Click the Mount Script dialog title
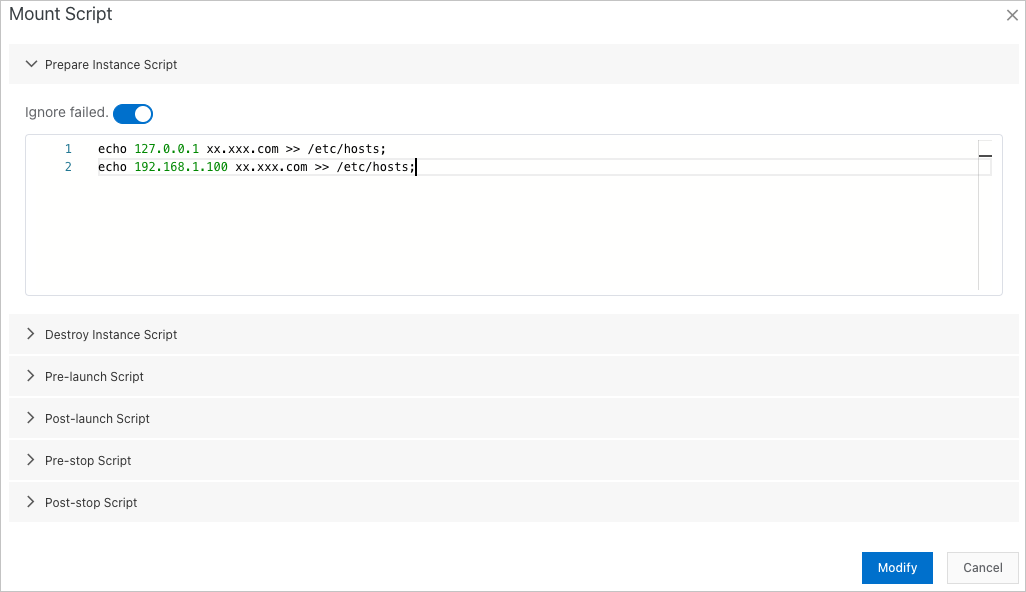The width and height of the screenshot is (1026, 592). [x=60, y=14]
